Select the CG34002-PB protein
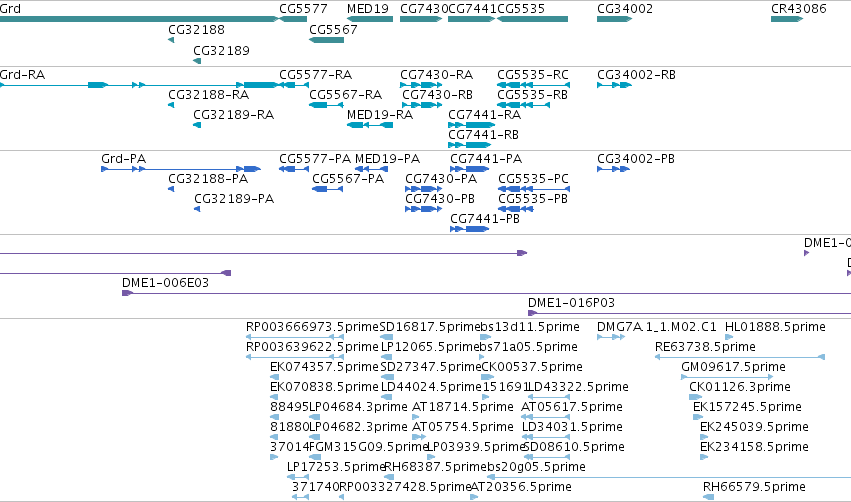 (x=613, y=169)
